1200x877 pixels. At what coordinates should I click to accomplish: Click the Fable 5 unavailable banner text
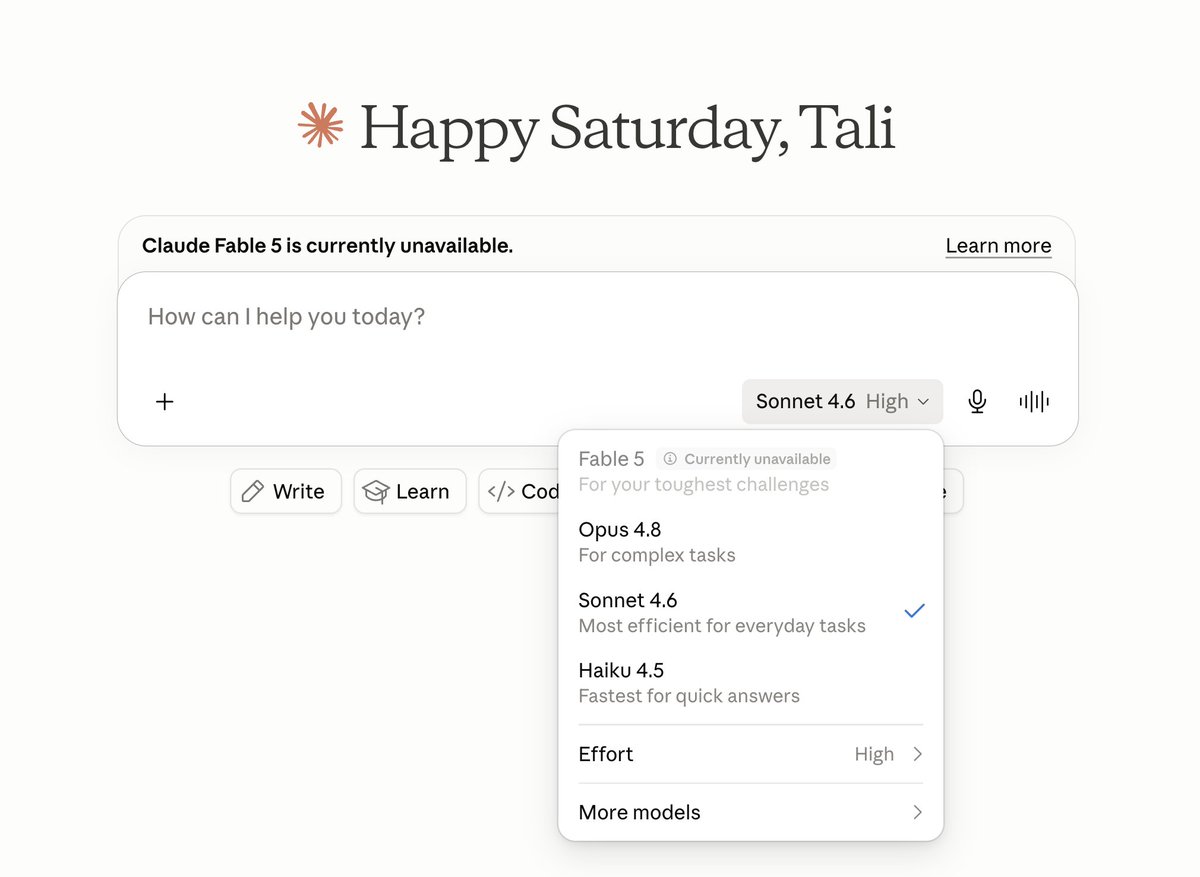click(x=327, y=246)
